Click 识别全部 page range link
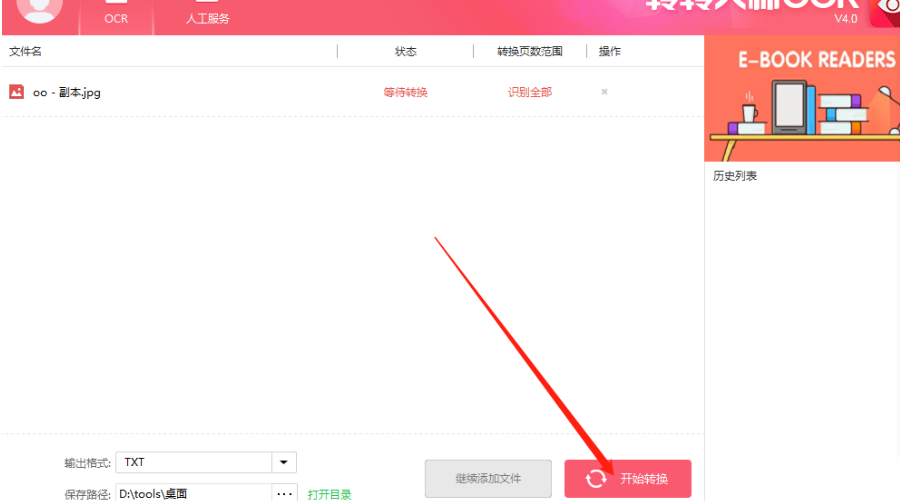The height and width of the screenshot is (501, 900). click(530, 92)
